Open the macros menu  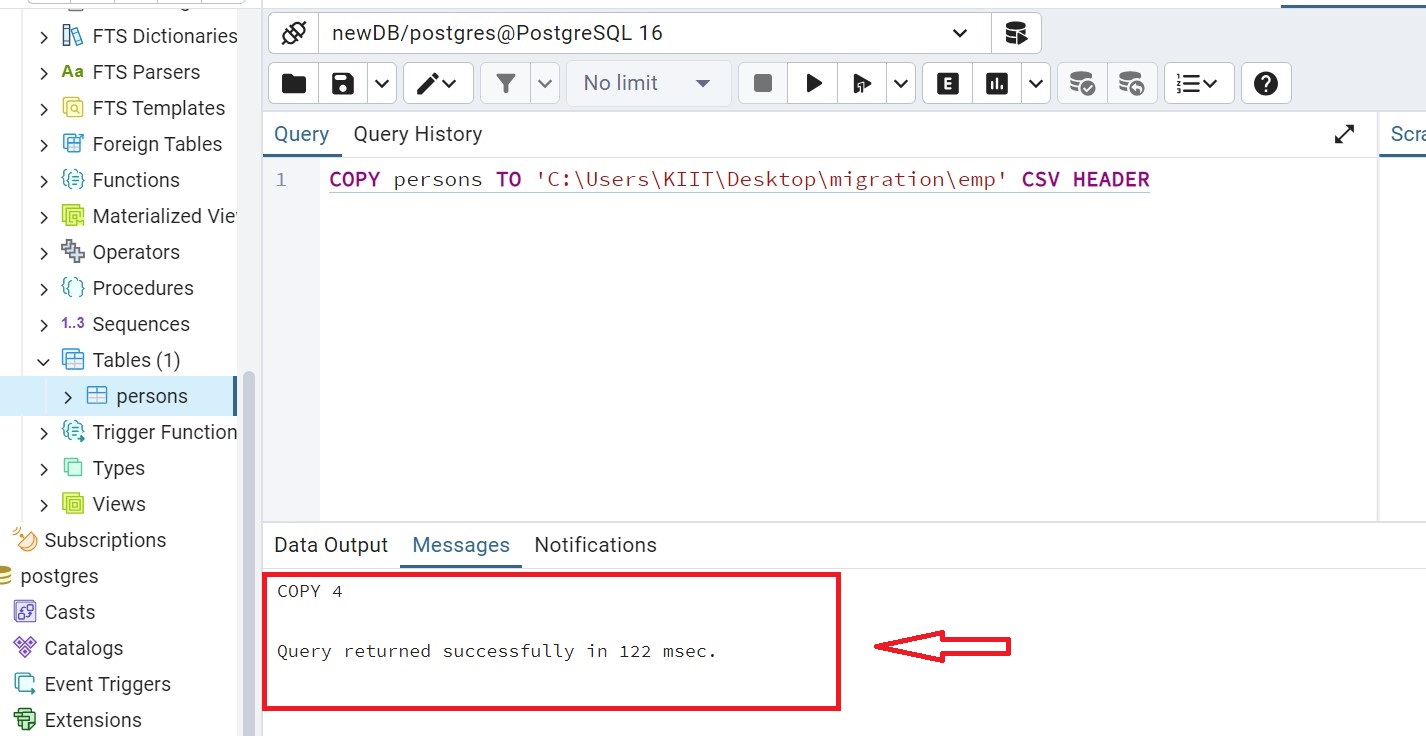(1198, 83)
